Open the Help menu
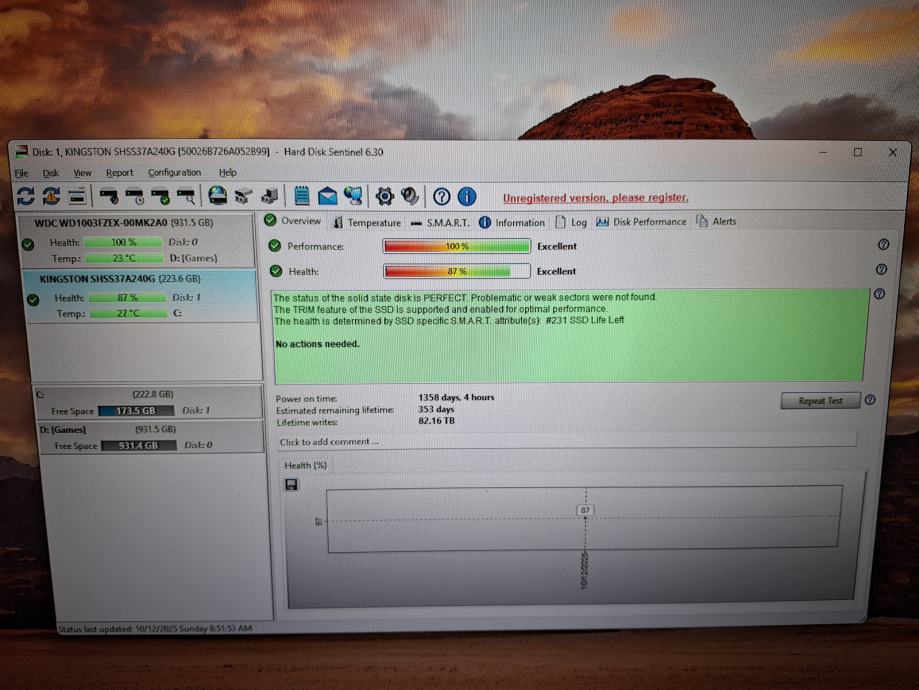The height and width of the screenshot is (690, 919). pos(227,172)
